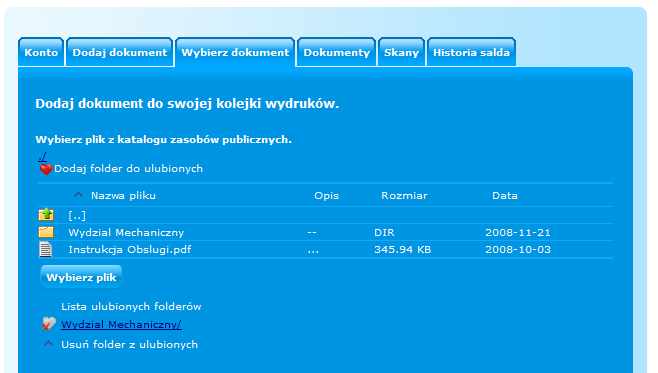Select the file Instrukcja Obslugi.pdf

tap(130, 250)
